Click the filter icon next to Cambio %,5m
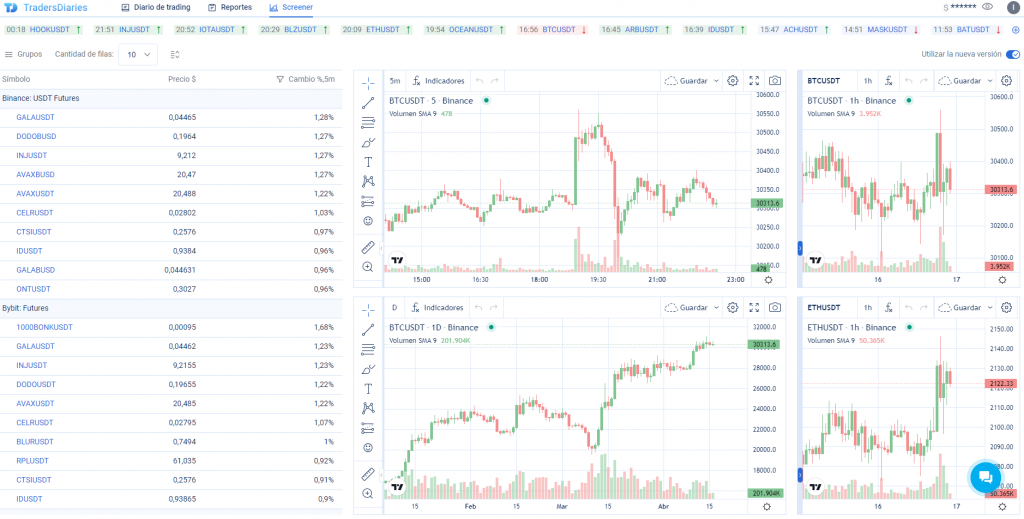 280,79
